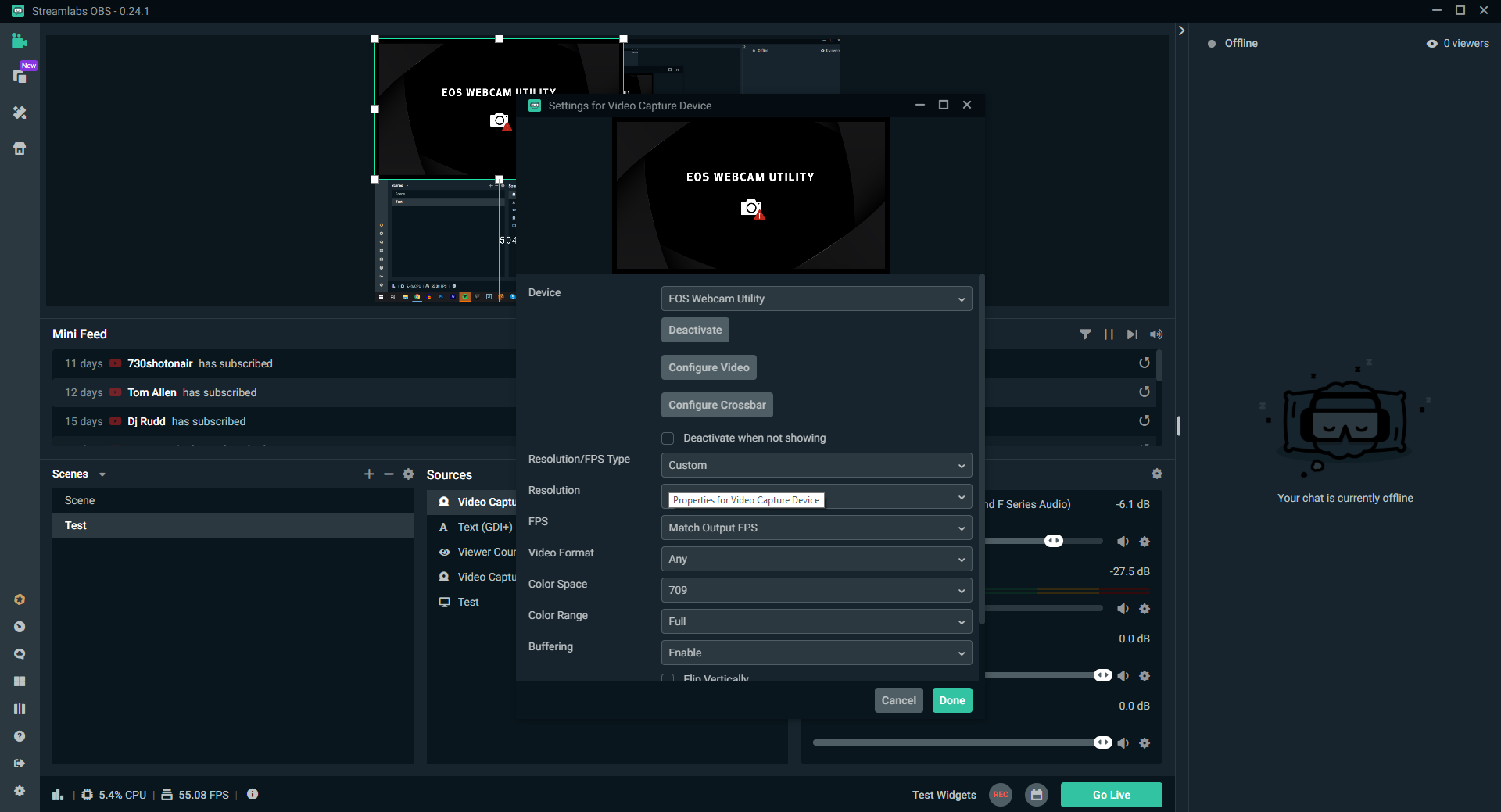Skip the alert in Mini Feed
The width and height of the screenshot is (1501, 812).
pos(1132,334)
